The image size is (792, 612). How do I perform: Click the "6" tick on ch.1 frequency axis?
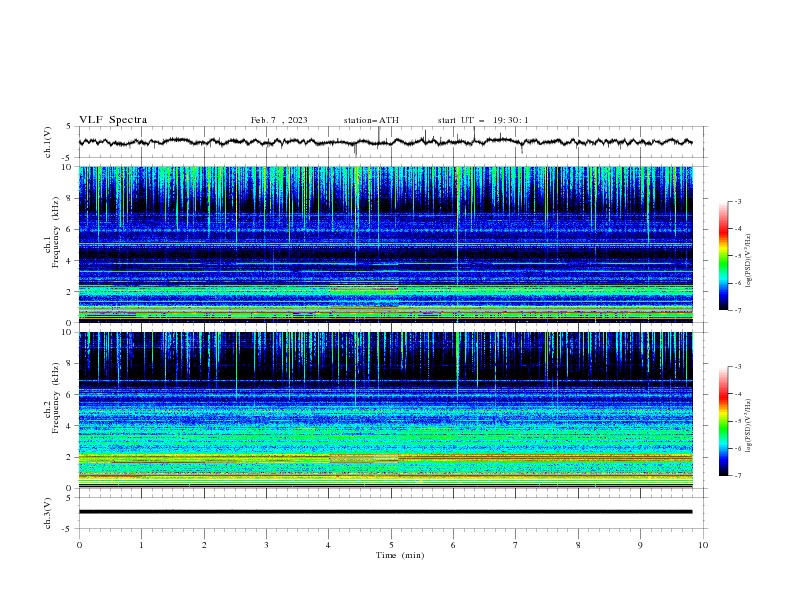point(69,229)
